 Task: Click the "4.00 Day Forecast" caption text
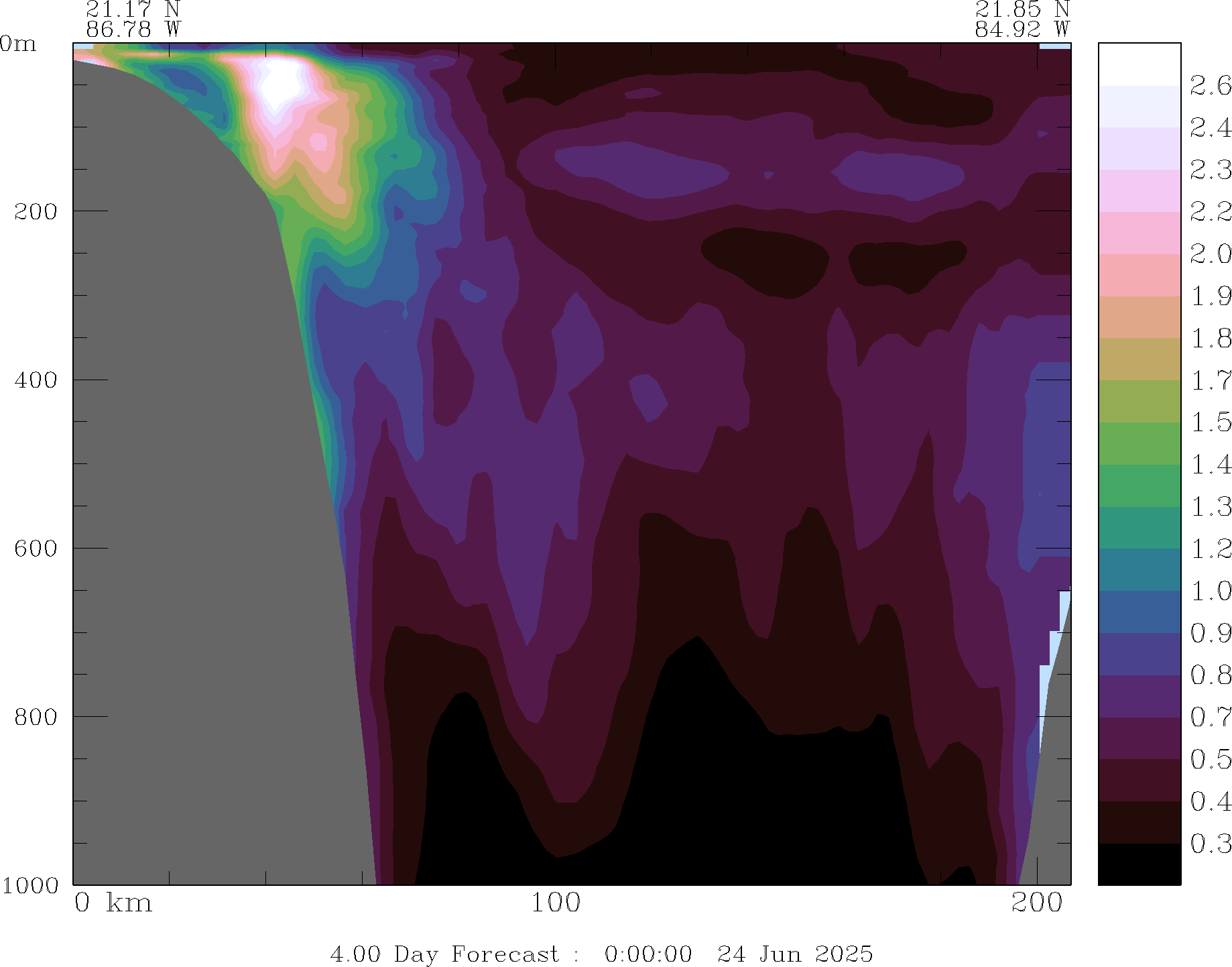pos(444,954)
